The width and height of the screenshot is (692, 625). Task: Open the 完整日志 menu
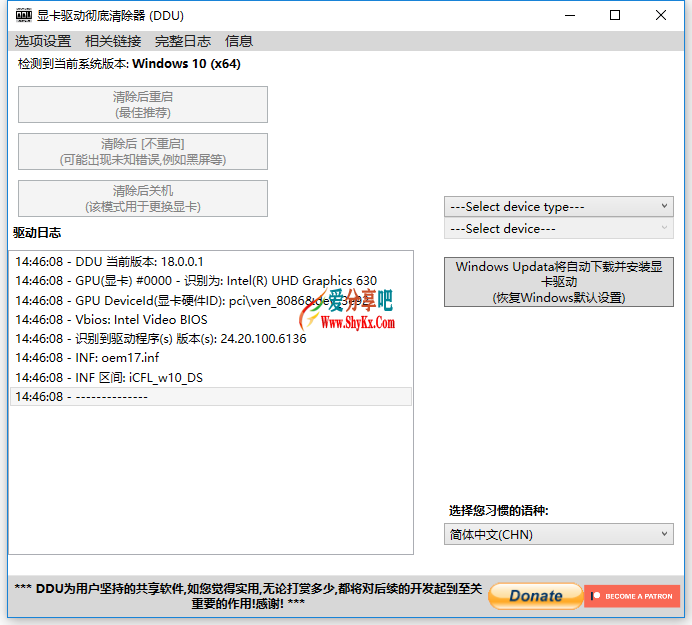(183, 41)
